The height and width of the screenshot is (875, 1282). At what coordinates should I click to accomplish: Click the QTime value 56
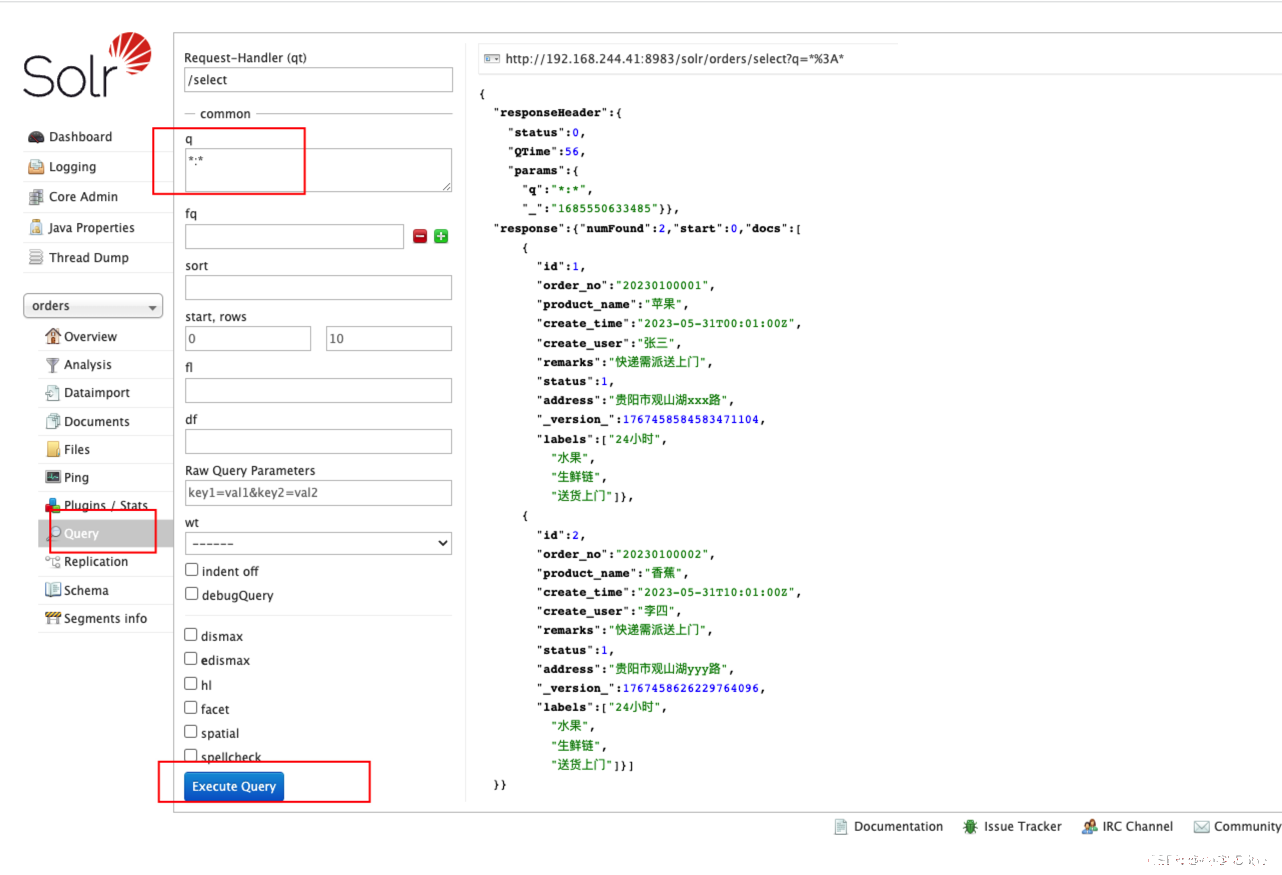(x=572, y=152)
